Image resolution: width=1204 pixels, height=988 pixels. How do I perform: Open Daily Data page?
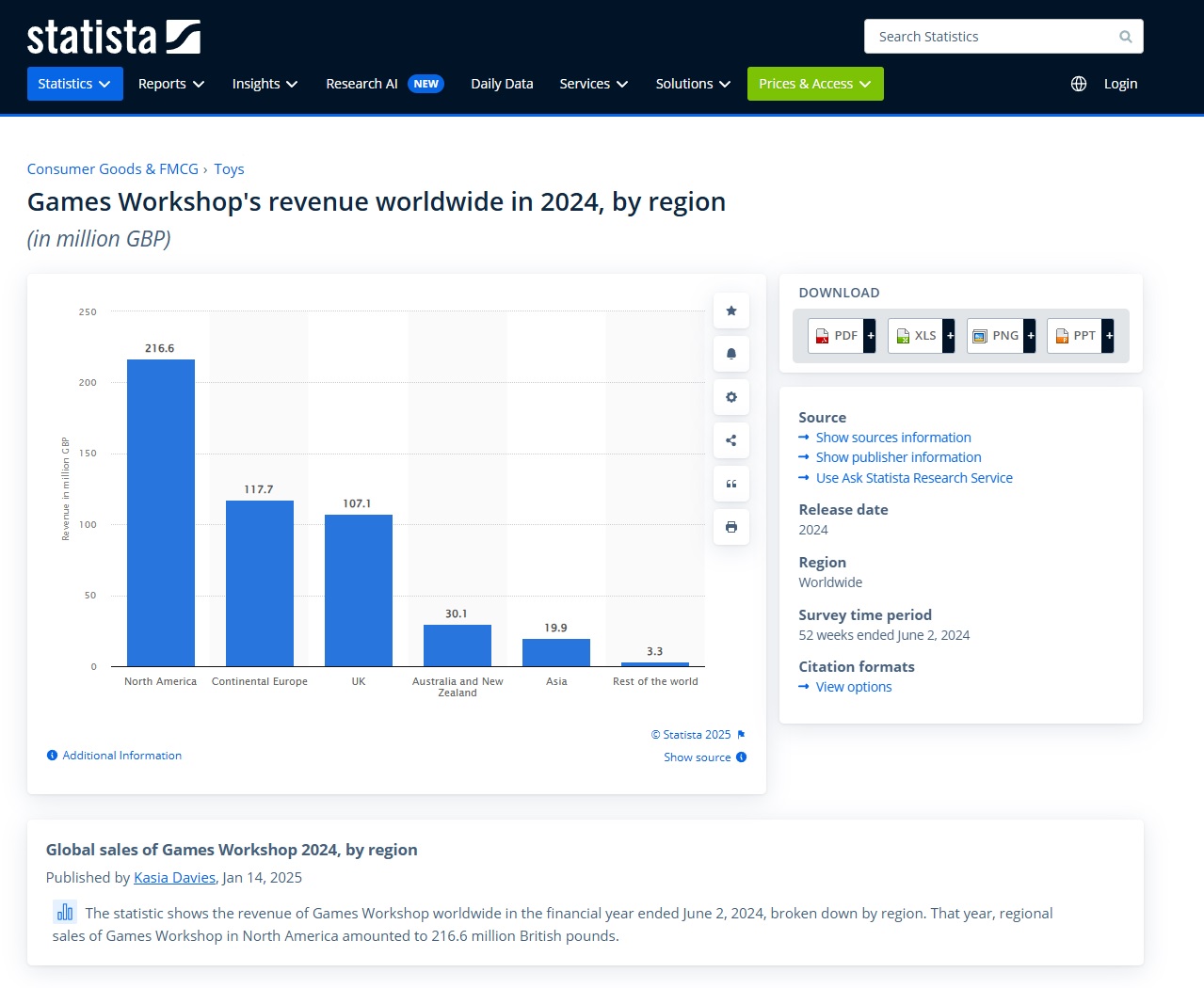[502, 84]
